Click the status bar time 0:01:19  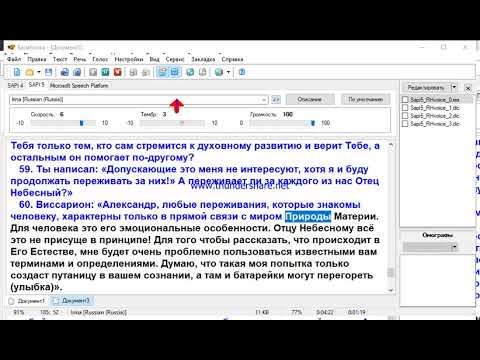point(357,313)
